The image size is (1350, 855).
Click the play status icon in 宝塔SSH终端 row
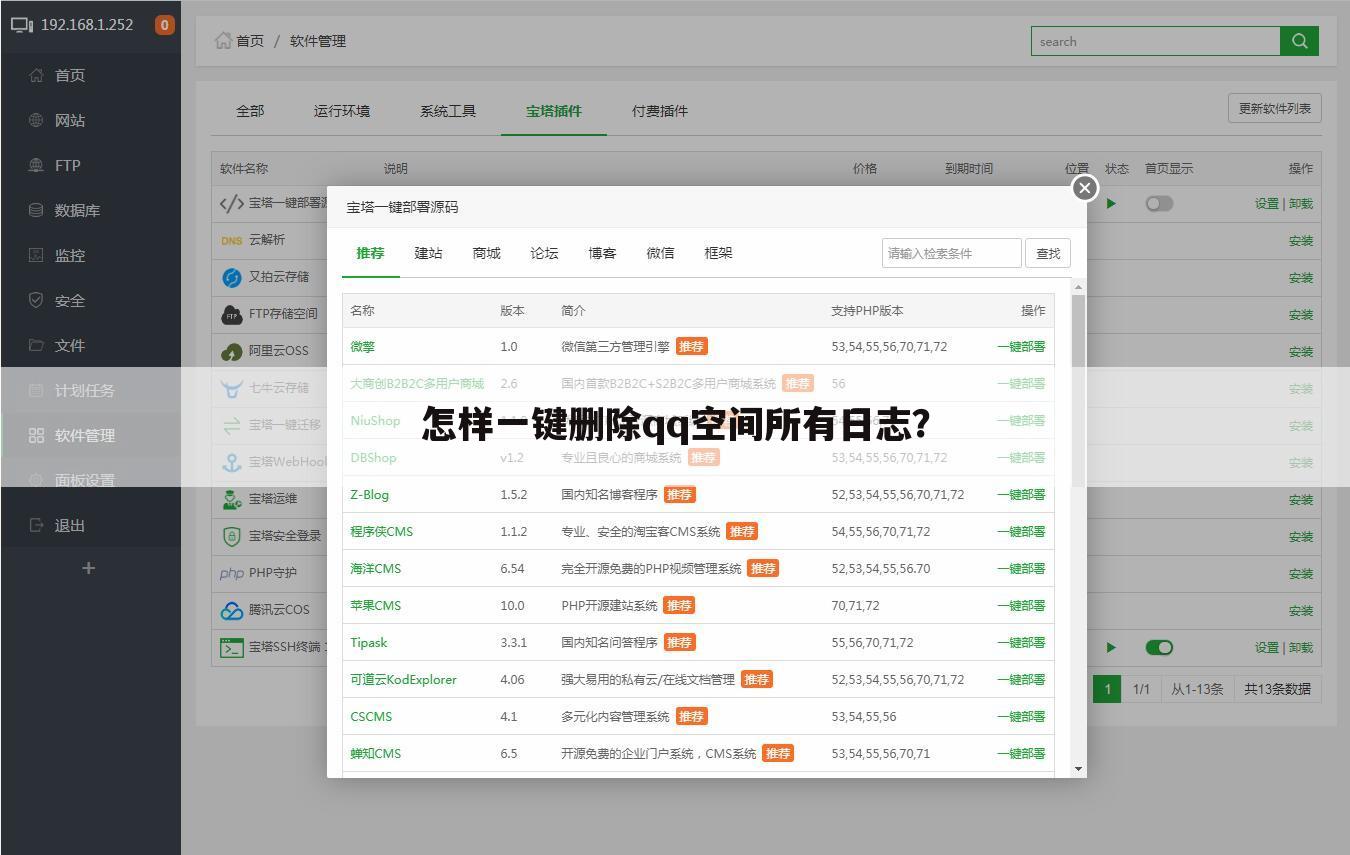1111,648
